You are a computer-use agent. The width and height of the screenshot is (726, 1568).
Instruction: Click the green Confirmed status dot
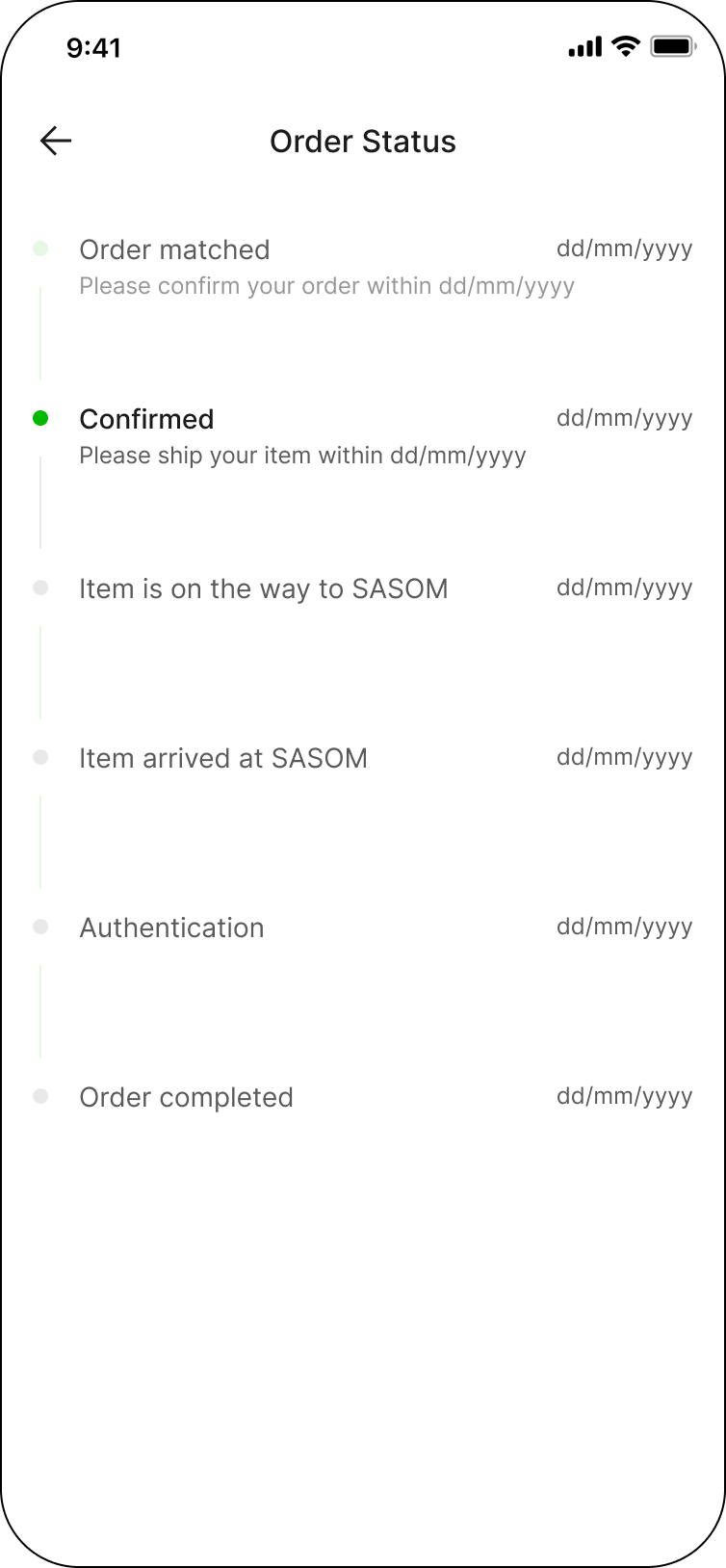(x=40, y=418)
